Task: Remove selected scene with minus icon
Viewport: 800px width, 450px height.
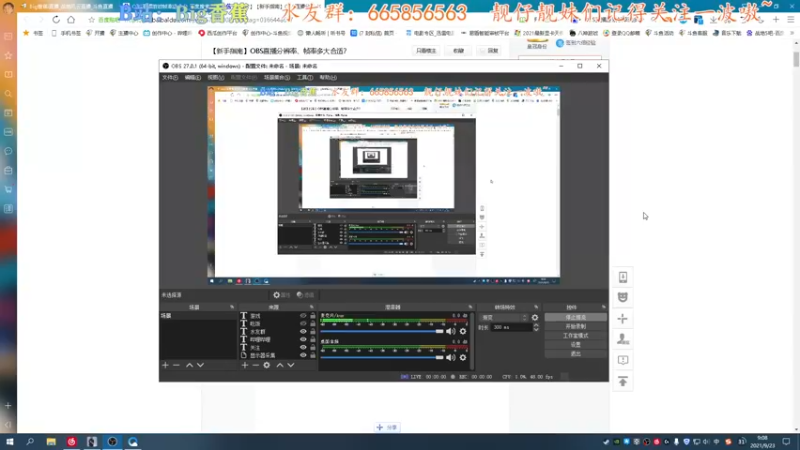Action: [x=176, y=365]
